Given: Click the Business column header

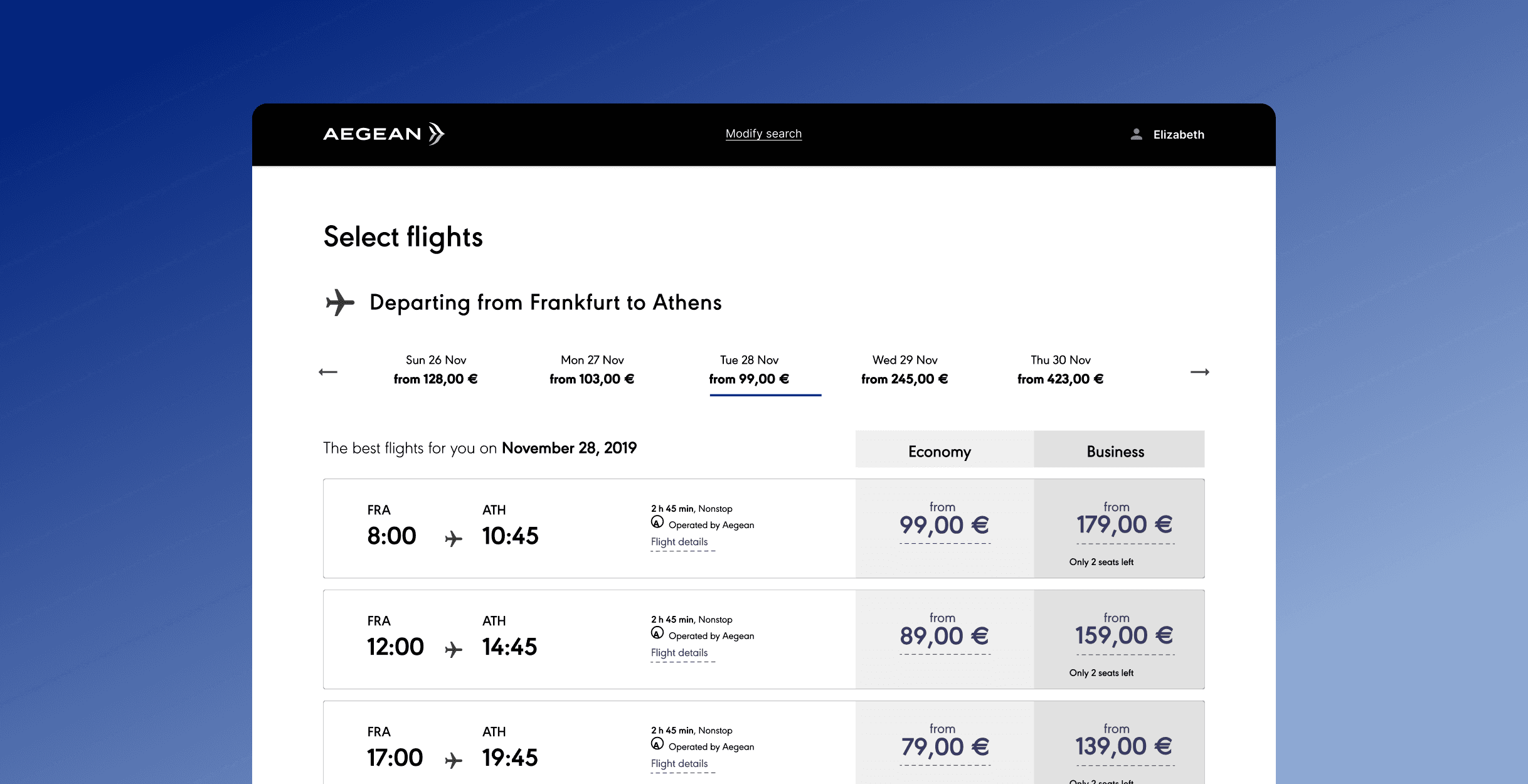Looking at the screenshot, I should point(1115,452).
